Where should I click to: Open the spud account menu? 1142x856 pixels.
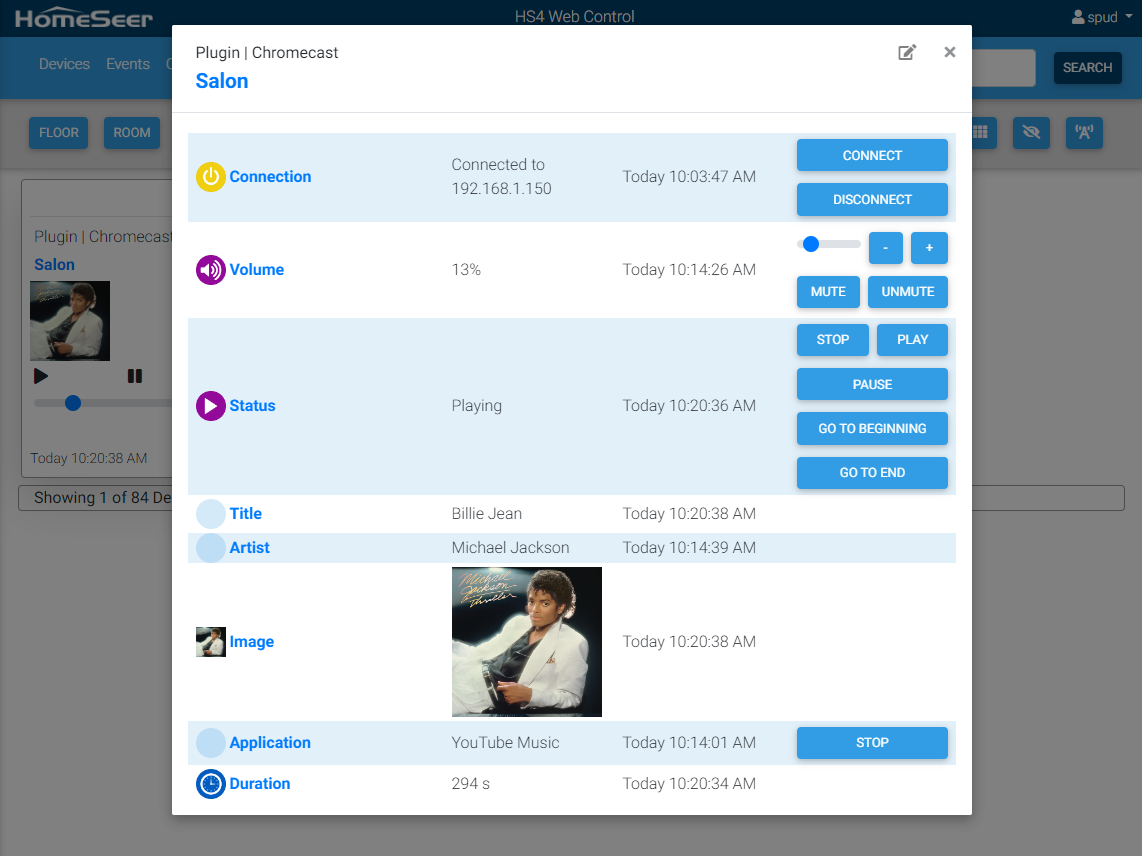[1100, 16]
